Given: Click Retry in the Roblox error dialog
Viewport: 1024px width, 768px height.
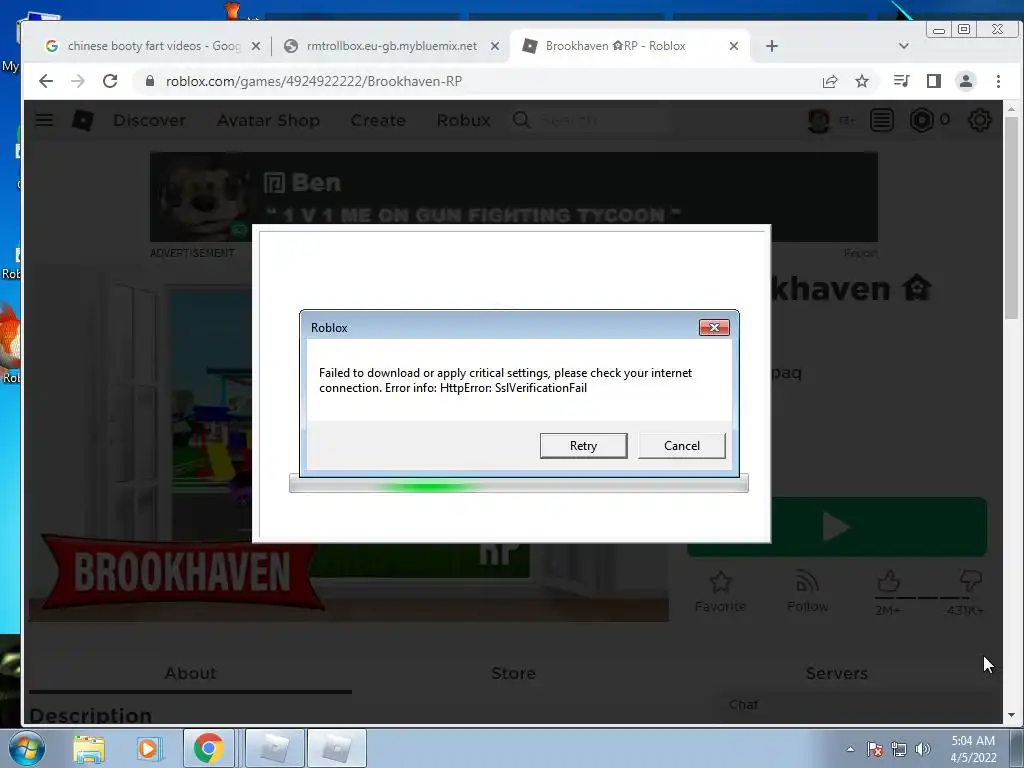Looking at the screenshot, I should click(583, 445).
